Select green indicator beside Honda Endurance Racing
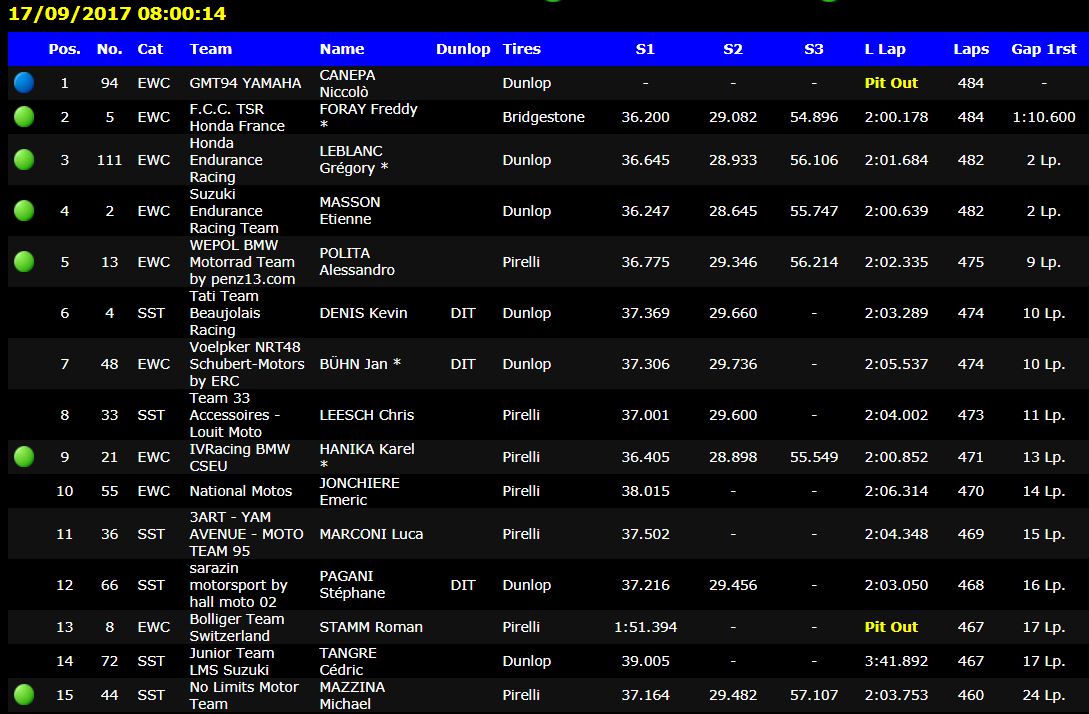The width and height of the screenshot is (1089, 714). (x=23, y=160)
